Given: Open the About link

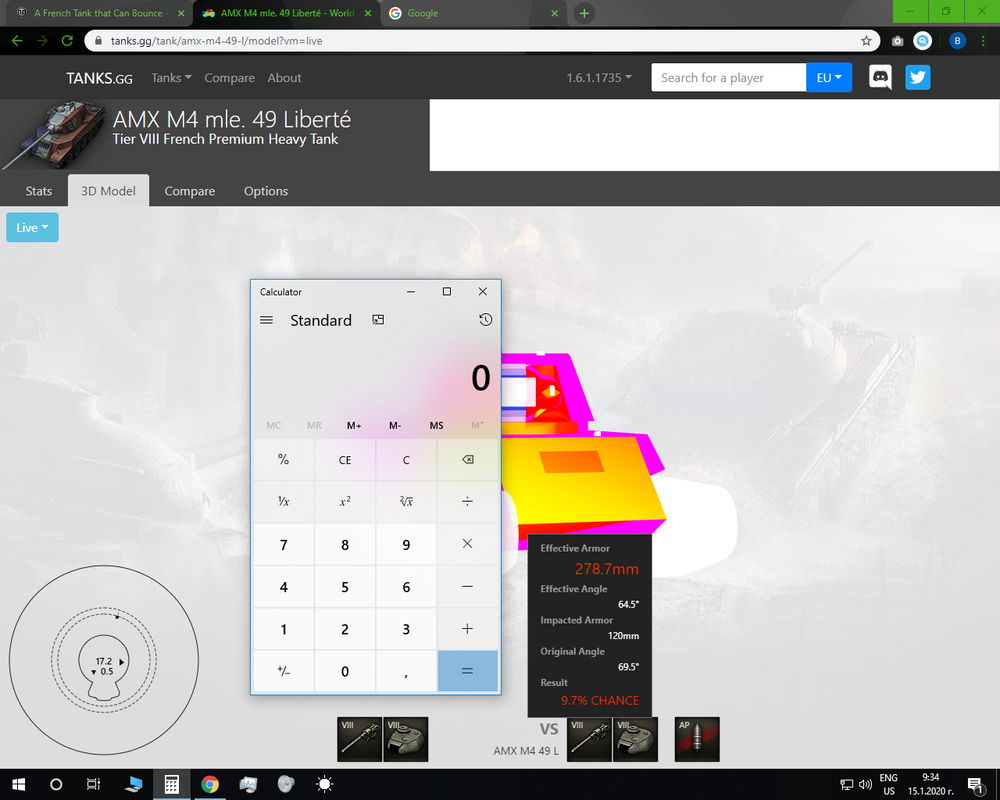Looking at the screenshot, I should (x=284, y=78).
